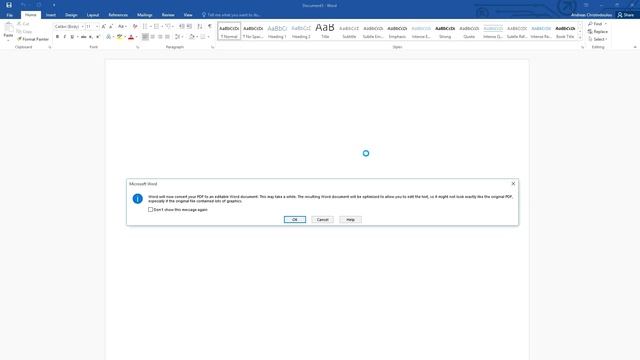640x360 pixels.
Task: Click the Clear All Formatting icon
Action: (135, 27)
